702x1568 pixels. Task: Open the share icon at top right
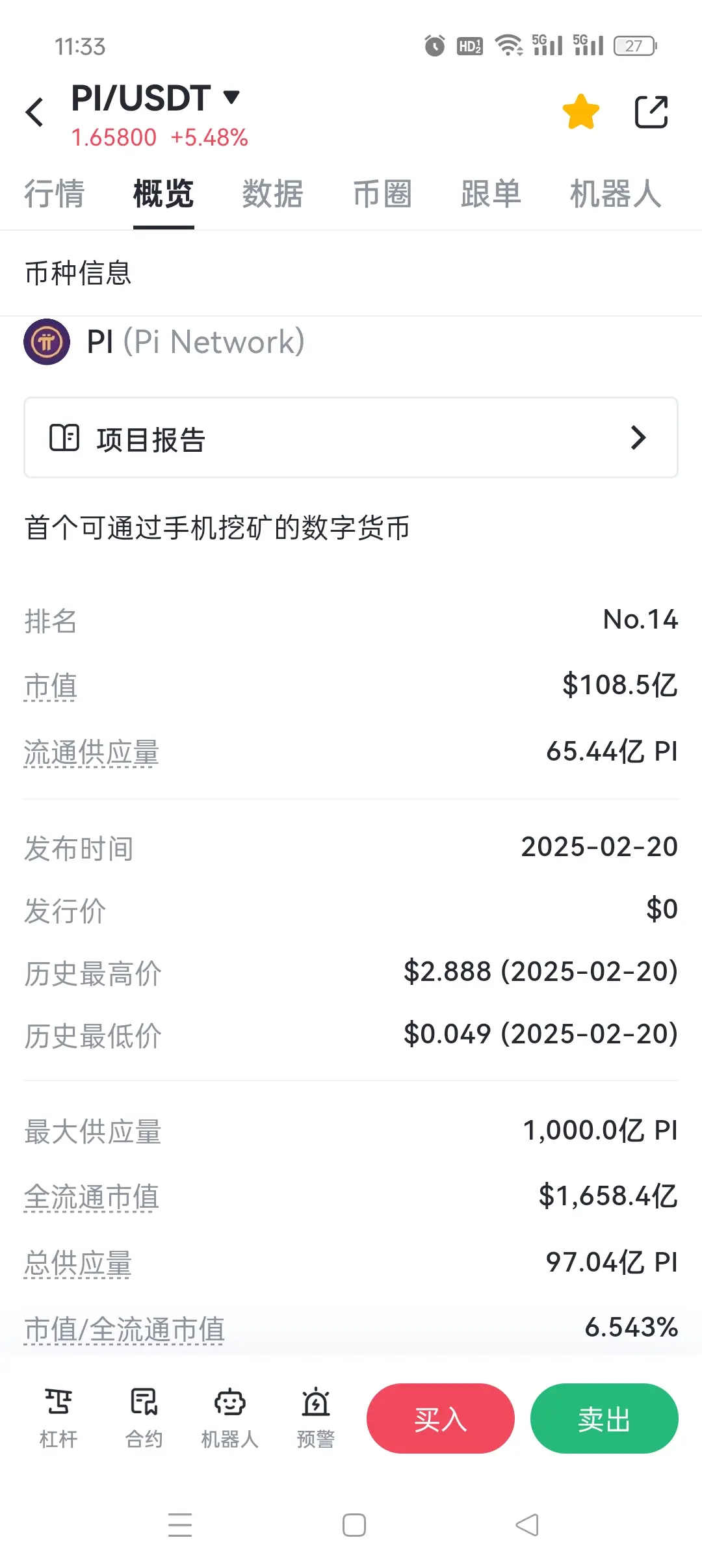(651, 112)
